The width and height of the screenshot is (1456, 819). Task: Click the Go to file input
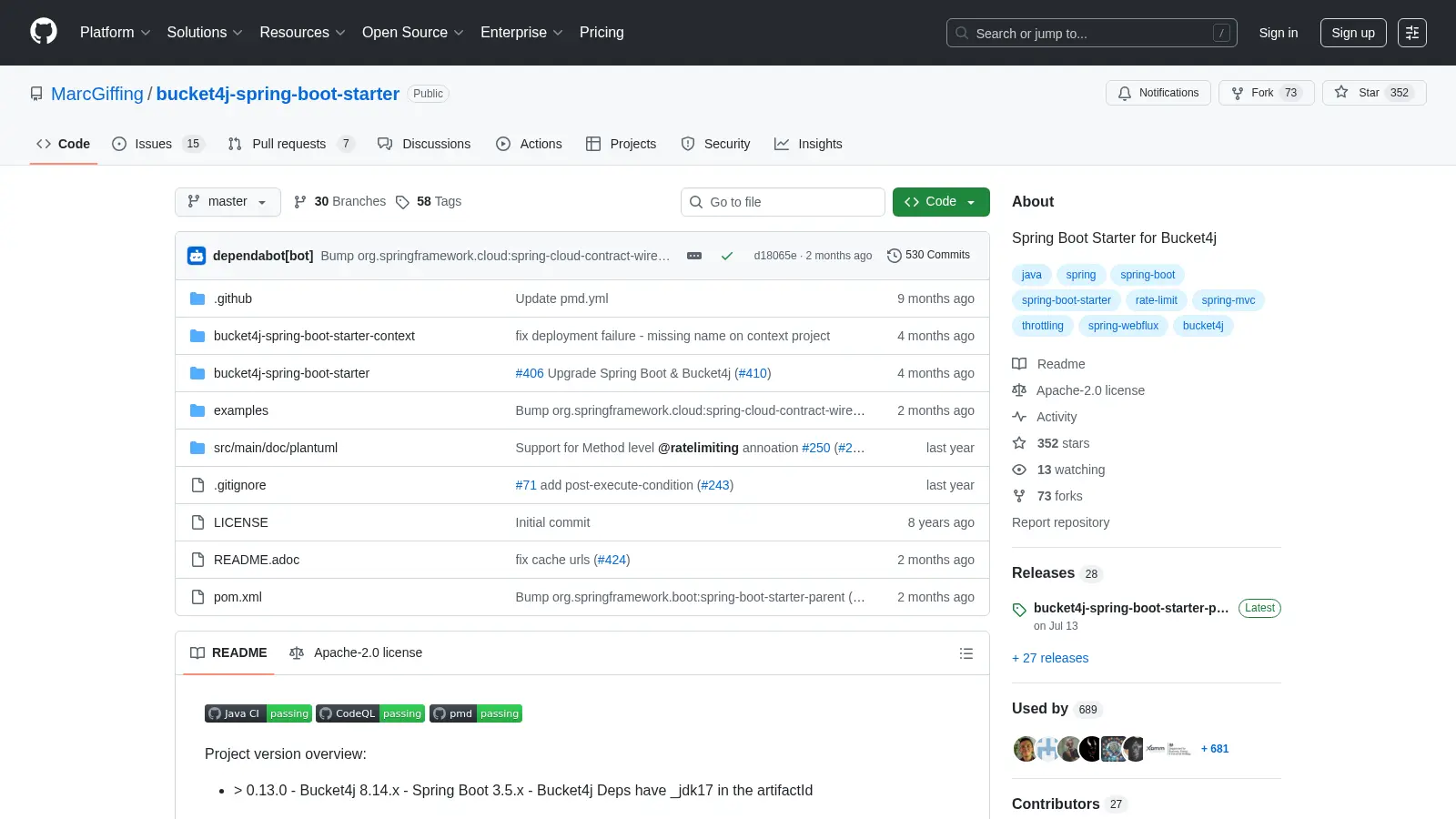coord(783,202)
